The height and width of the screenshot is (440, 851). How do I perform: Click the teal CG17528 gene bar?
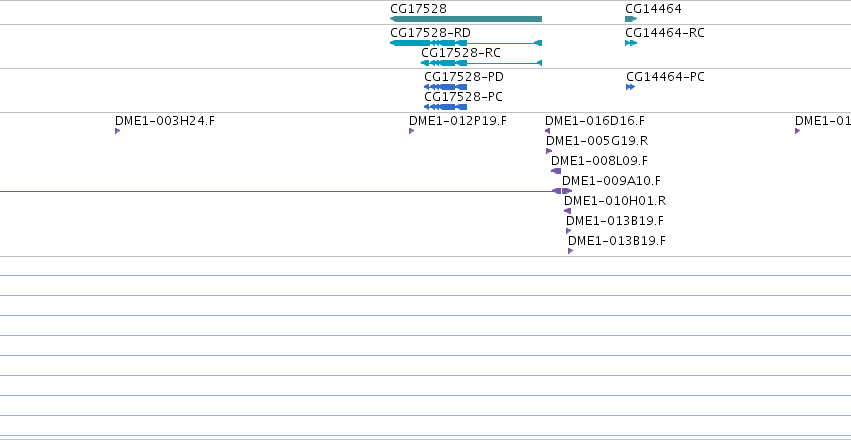466,19
